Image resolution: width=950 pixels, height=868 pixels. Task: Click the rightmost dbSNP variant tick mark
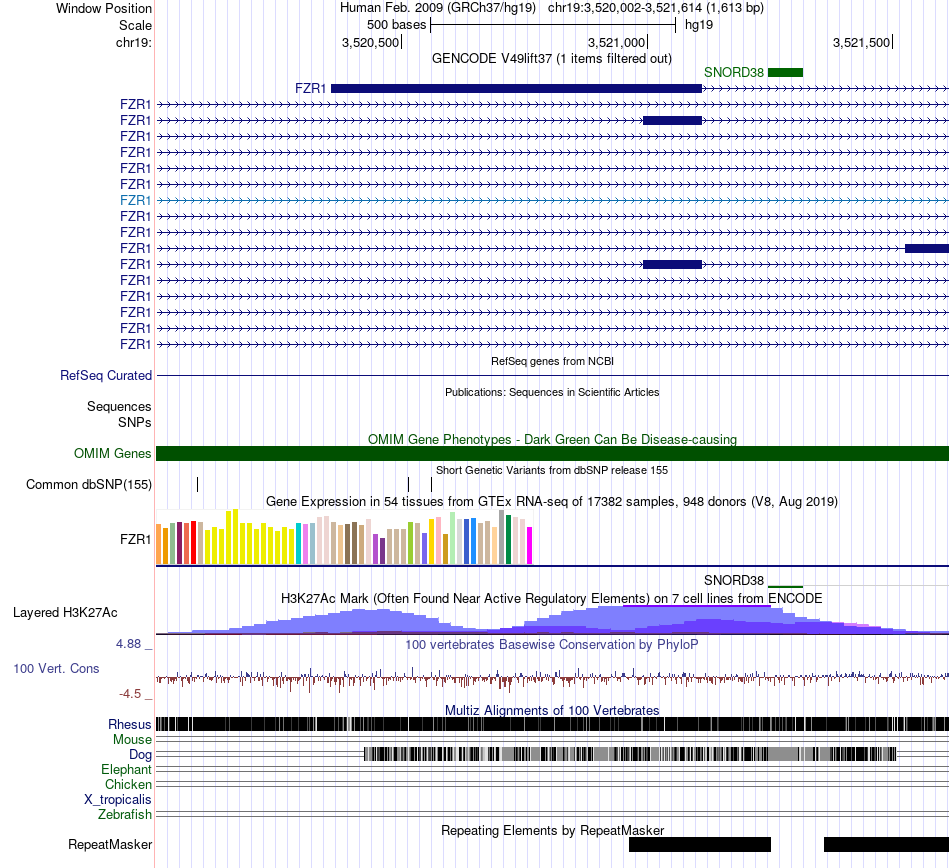(431, 485)
